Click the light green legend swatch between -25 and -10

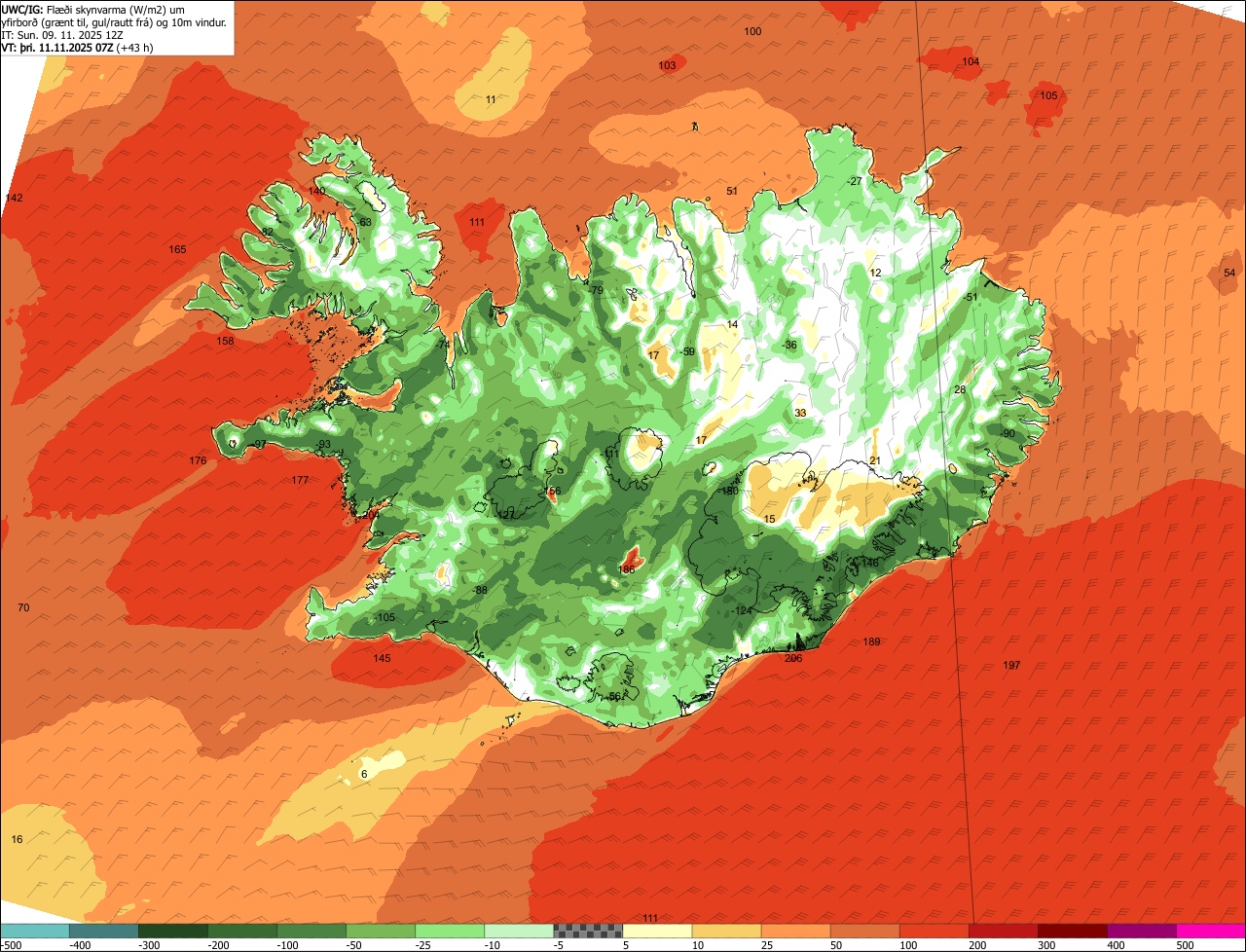tap(450, 931)
